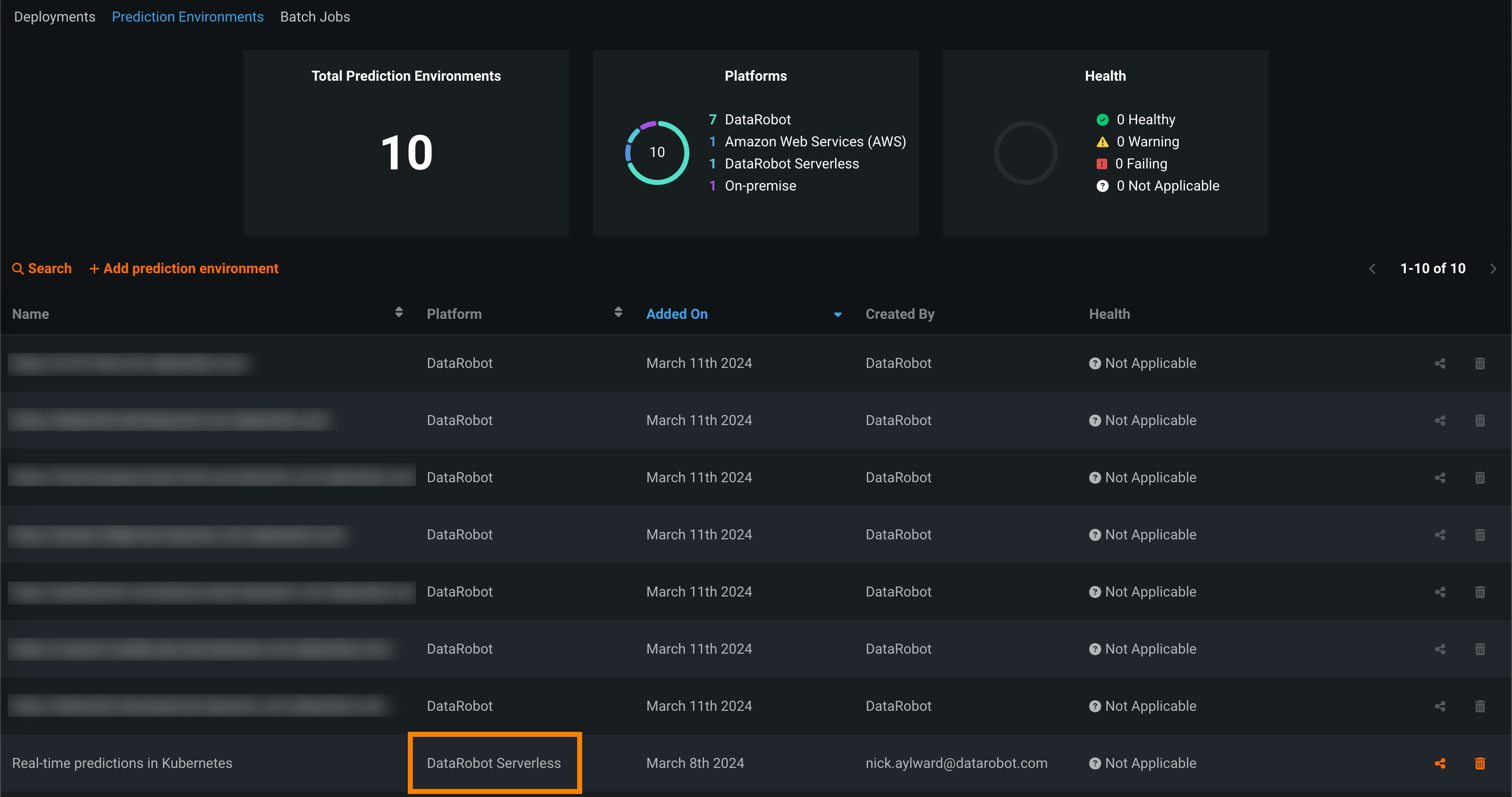
Task: Open the Batch Jobs tab
Action: [x=315, y=17]
